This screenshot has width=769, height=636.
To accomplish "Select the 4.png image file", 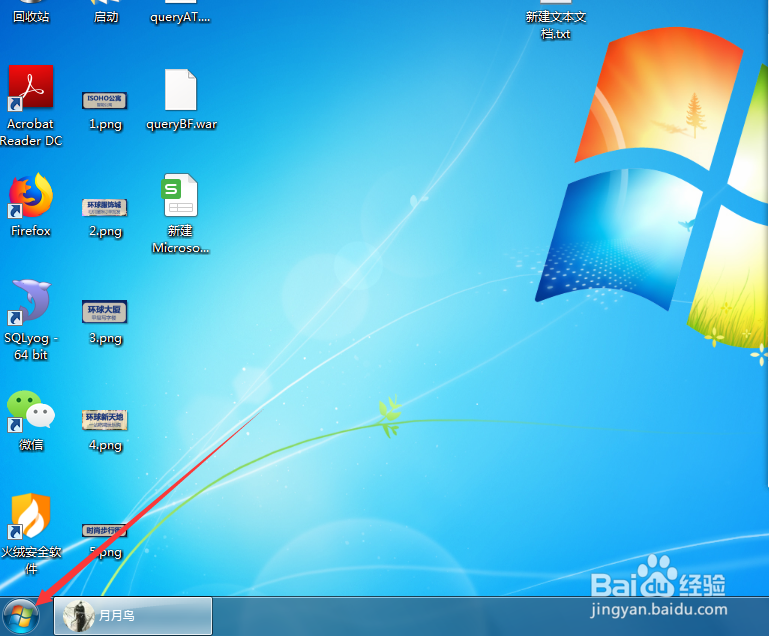I will 105,430.
